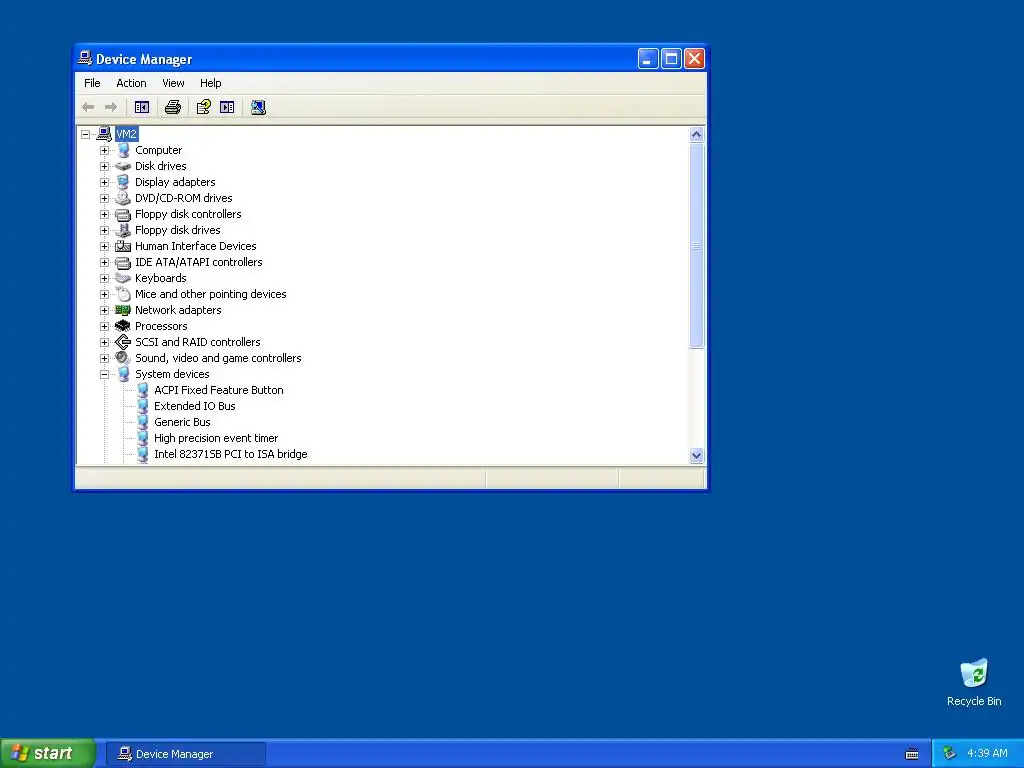Click the Floppy disk controllers icon

pos(123,214)
